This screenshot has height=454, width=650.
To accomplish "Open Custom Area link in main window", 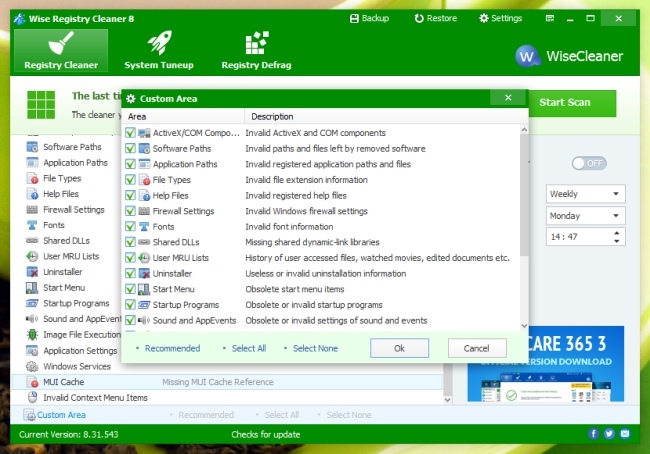I will (x=61, y=415).
